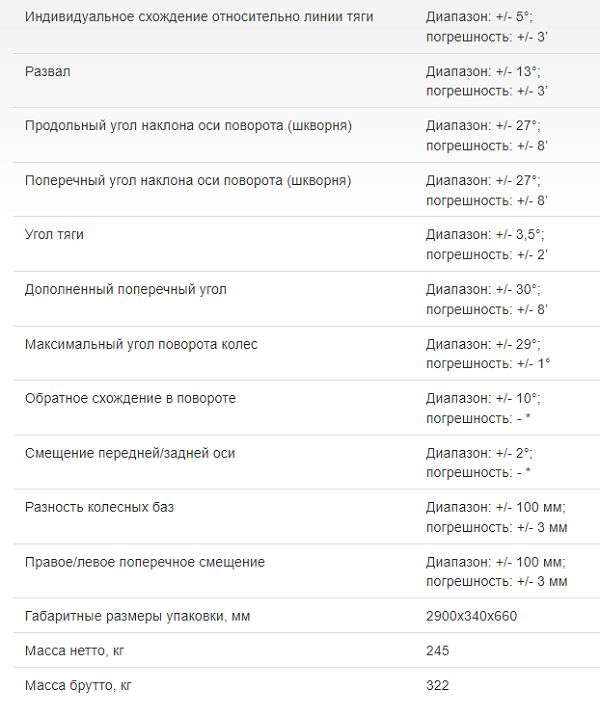600x701 pixels.
Task: Click the net weight value 245
Action: 437,651
